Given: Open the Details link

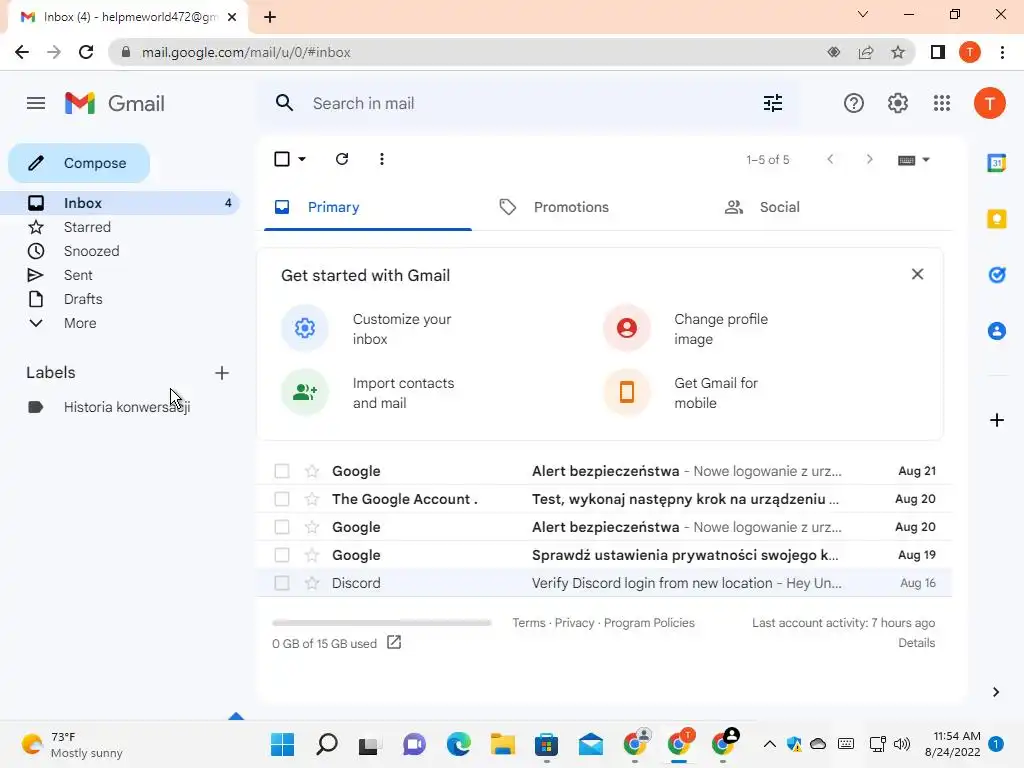Looking at the screenshot, I should 916,643.
